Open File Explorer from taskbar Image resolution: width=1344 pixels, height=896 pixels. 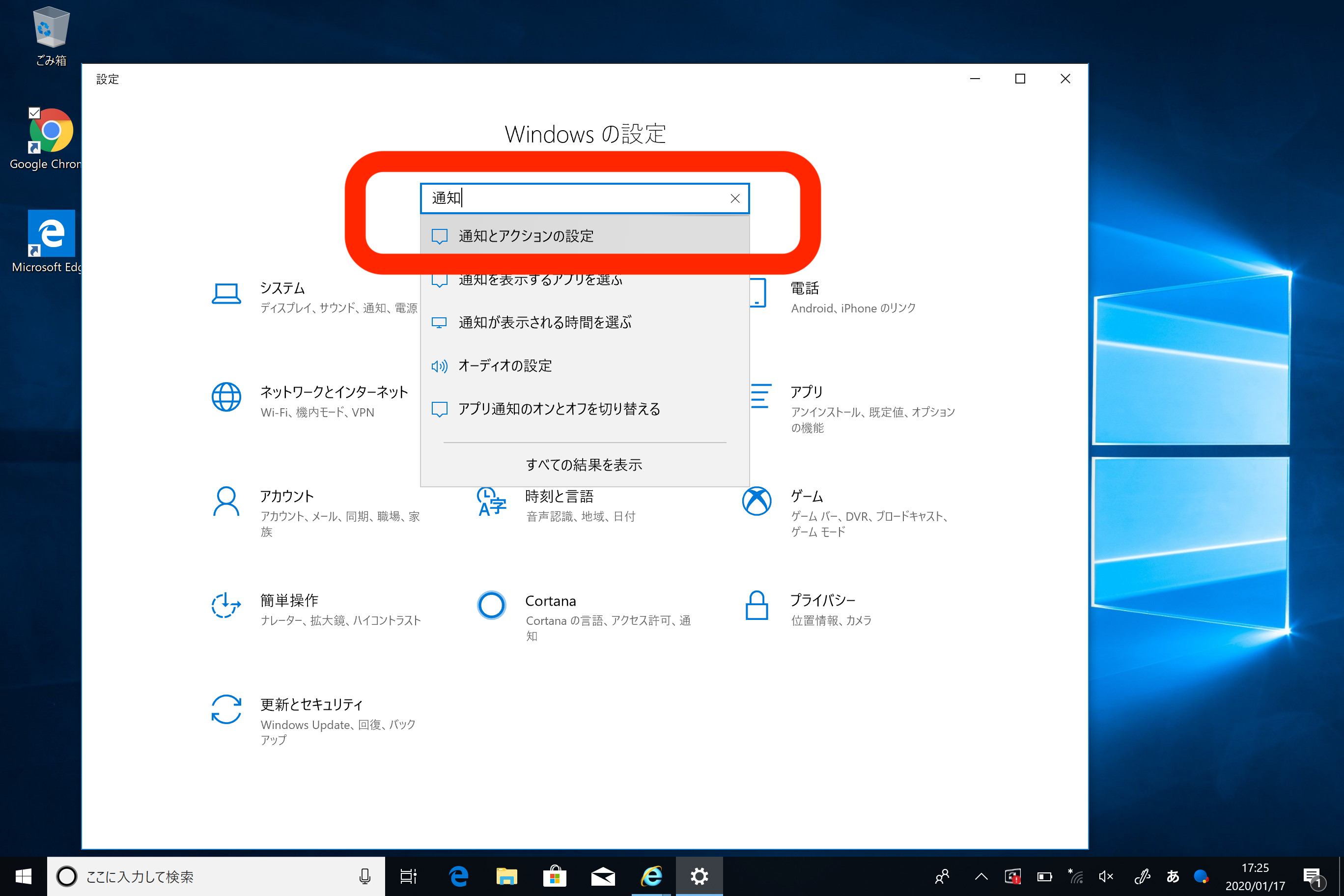(x=506, y=876)
